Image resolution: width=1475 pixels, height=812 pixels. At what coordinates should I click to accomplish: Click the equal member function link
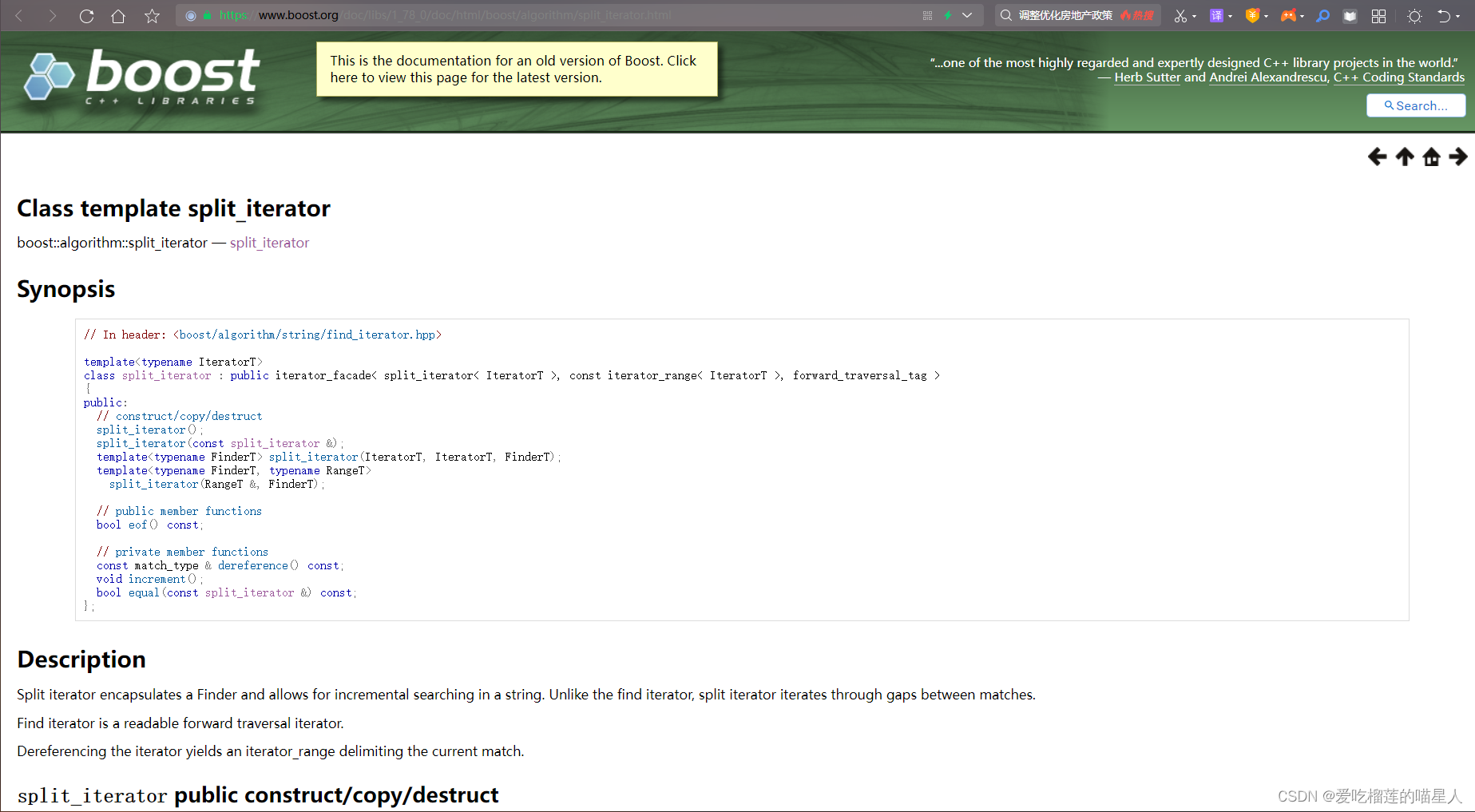pyautogui.click(x=144, y=592)
